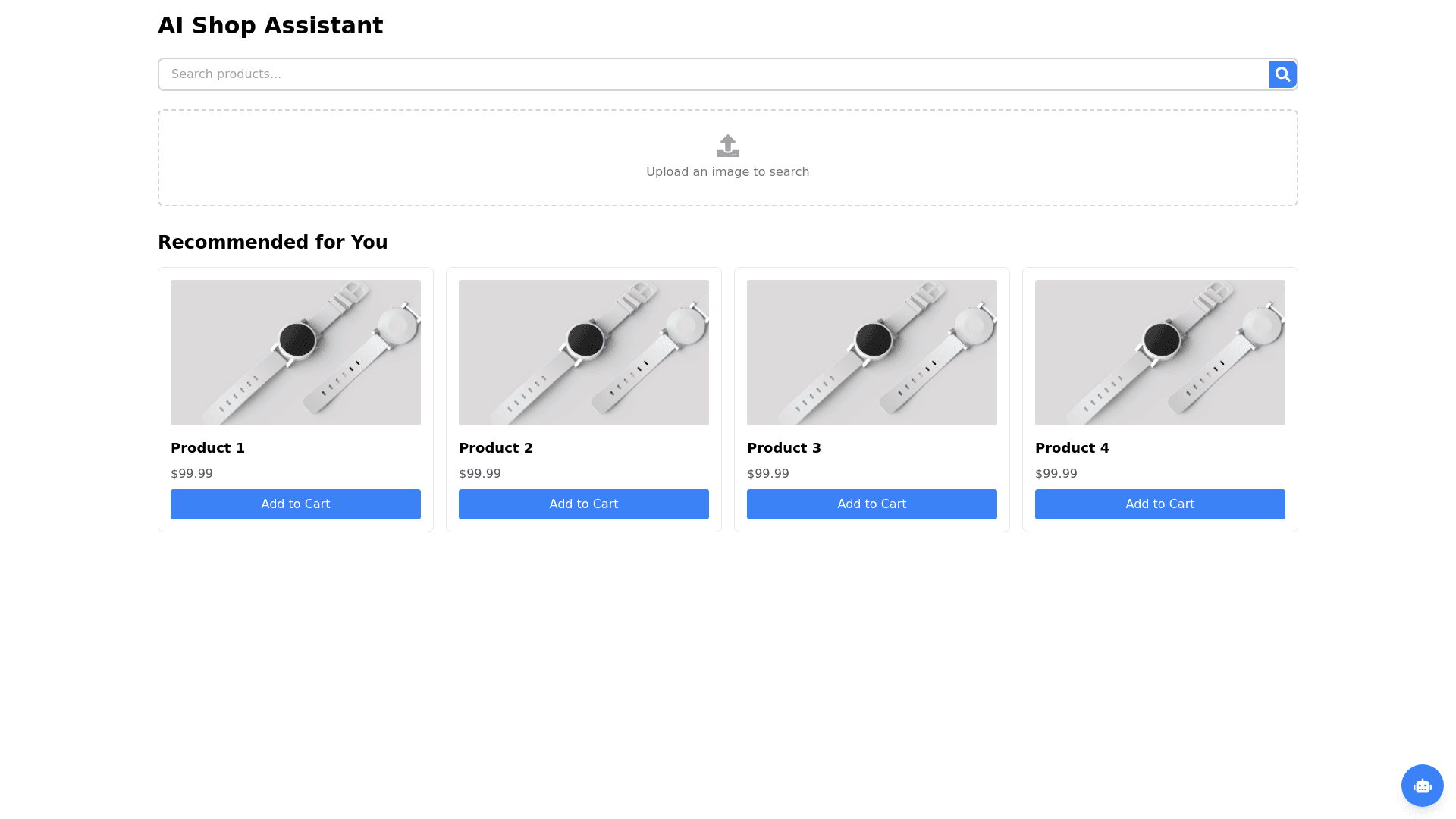Click the magnifying glass search icon
Screen dimensions: 1456x819
click(x=1282, y=74)
